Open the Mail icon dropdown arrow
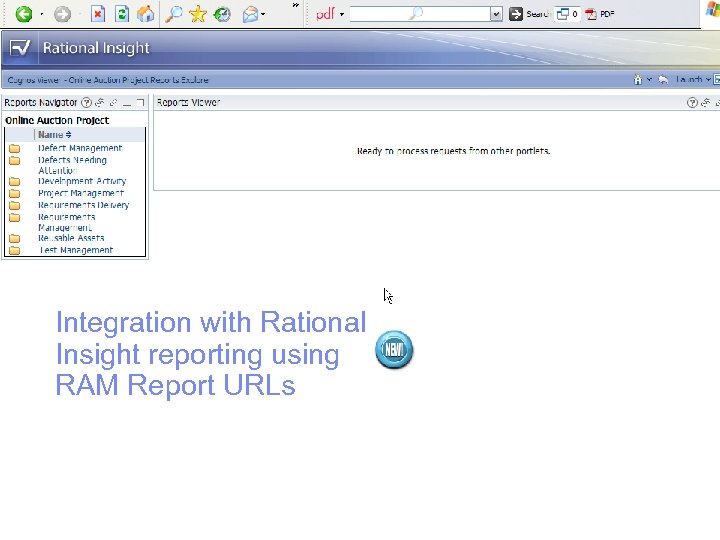 click(263, 14)
